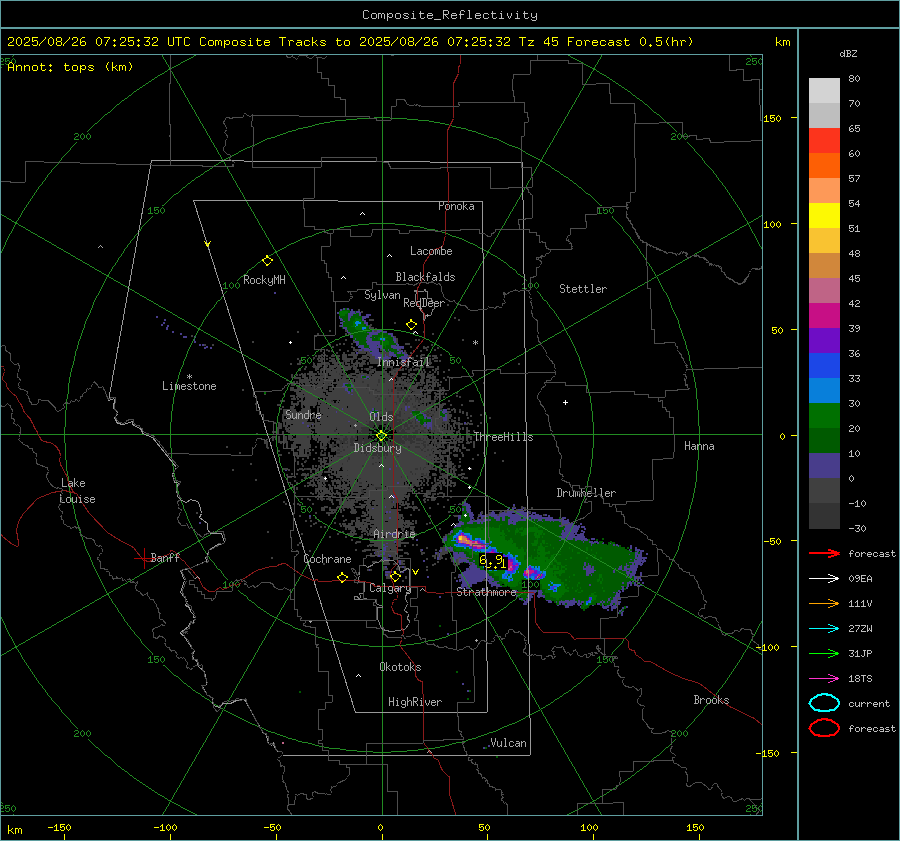
Task: Select the Sundre label
Action: pyautogui.click(x=303, y=415)
